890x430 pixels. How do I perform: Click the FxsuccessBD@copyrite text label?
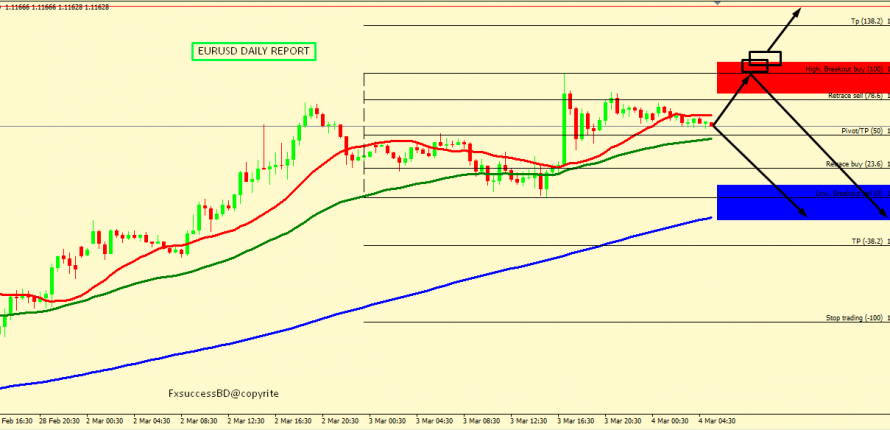tap(224, 394)
